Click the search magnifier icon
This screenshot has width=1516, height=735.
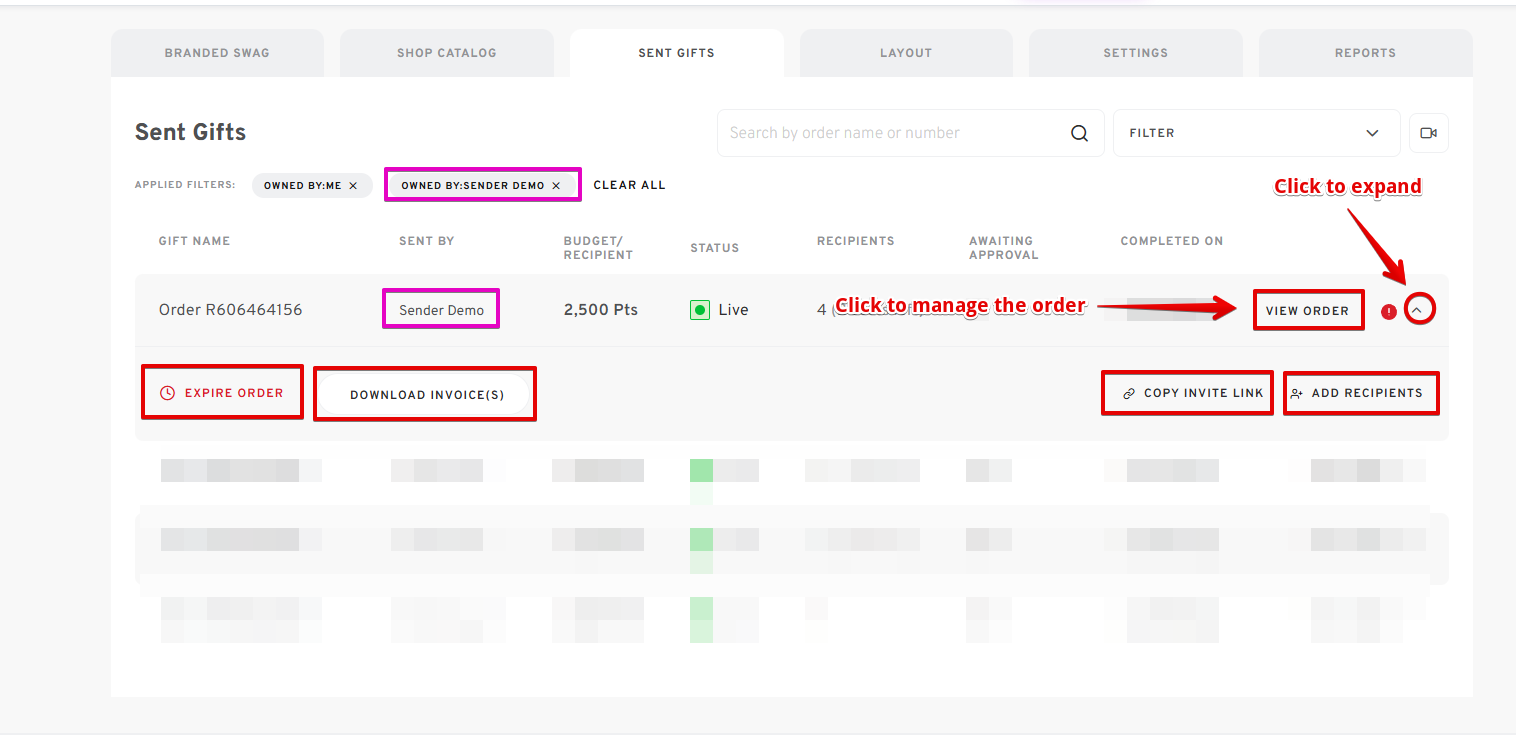pos(1079,133)
